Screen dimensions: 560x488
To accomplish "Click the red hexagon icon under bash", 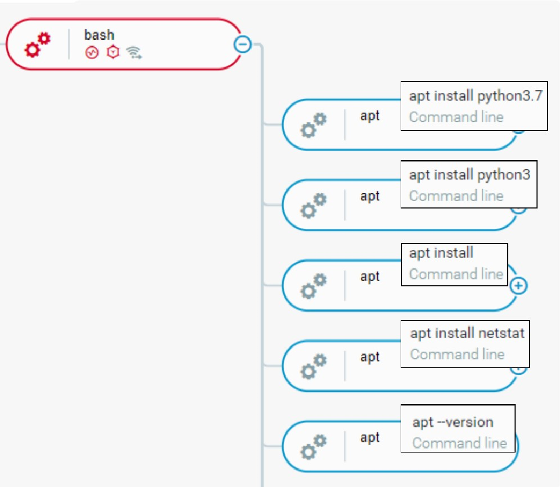I will 113,52.
